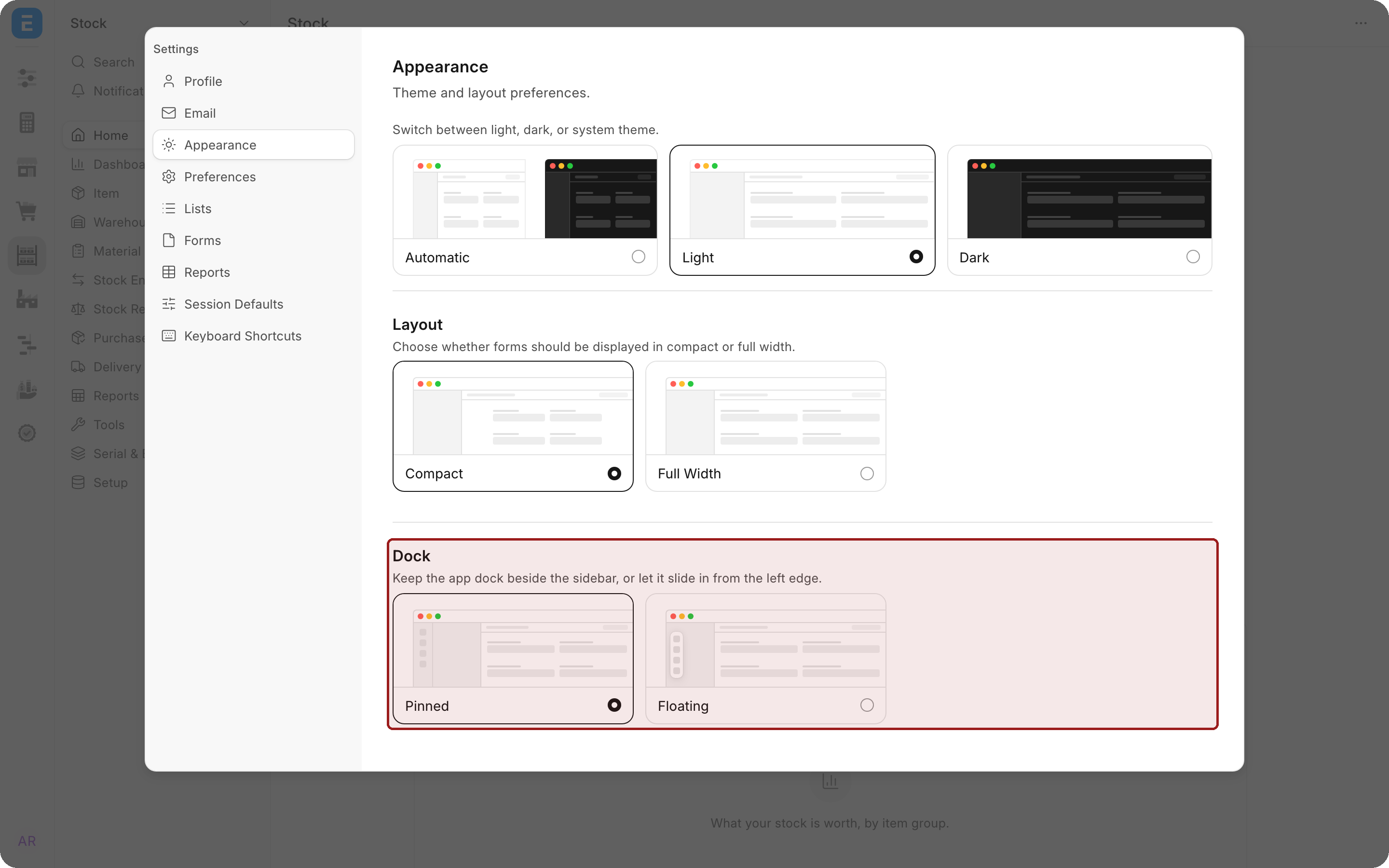Screen dimensions: 1389x868
Task: Open Reports in the Settings list
Action: point(253,272)
